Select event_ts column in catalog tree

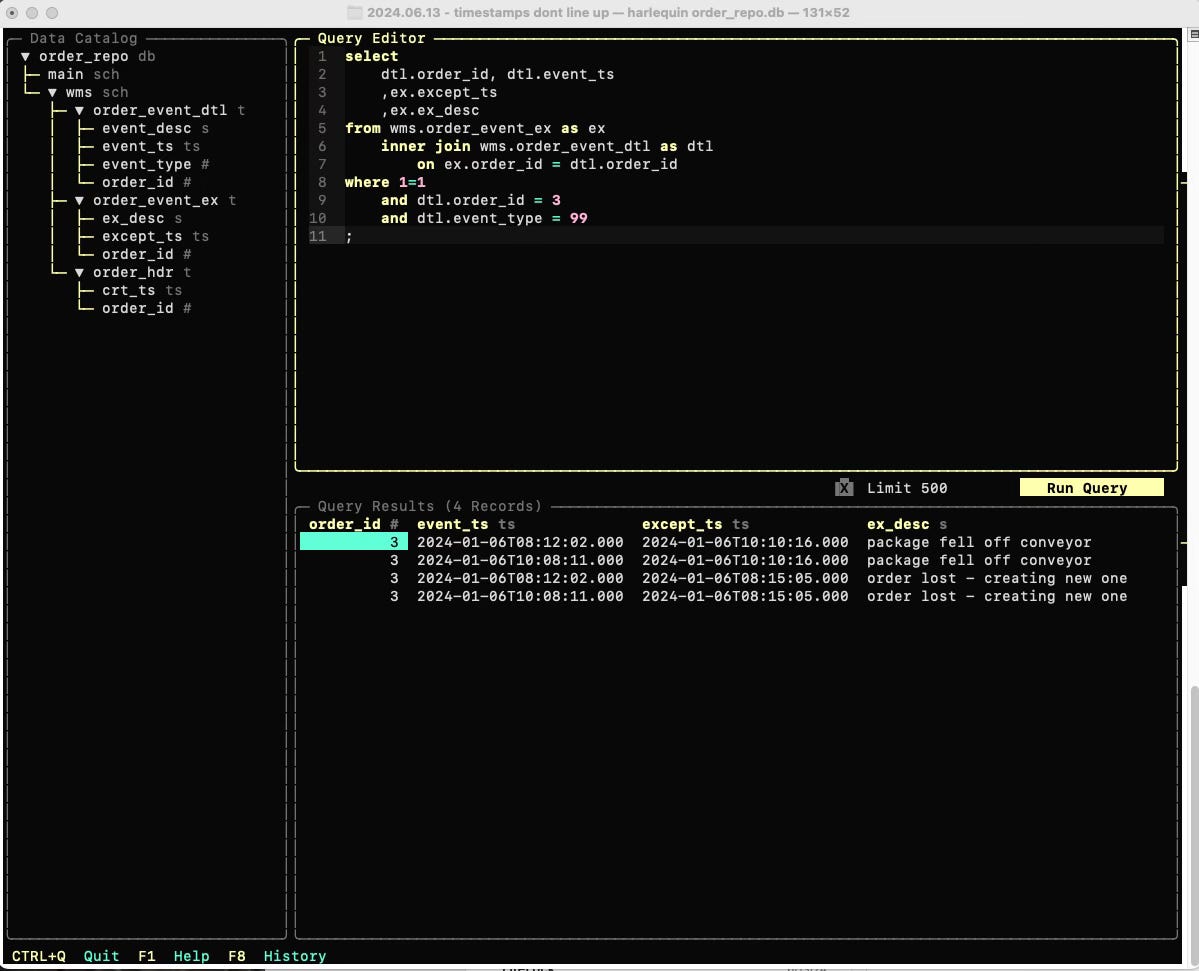[x=151, y=146]
